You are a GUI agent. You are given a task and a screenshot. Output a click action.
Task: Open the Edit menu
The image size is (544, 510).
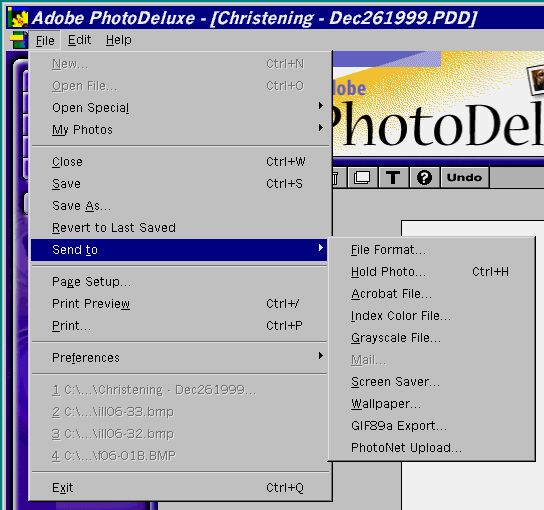pos(79,40)
